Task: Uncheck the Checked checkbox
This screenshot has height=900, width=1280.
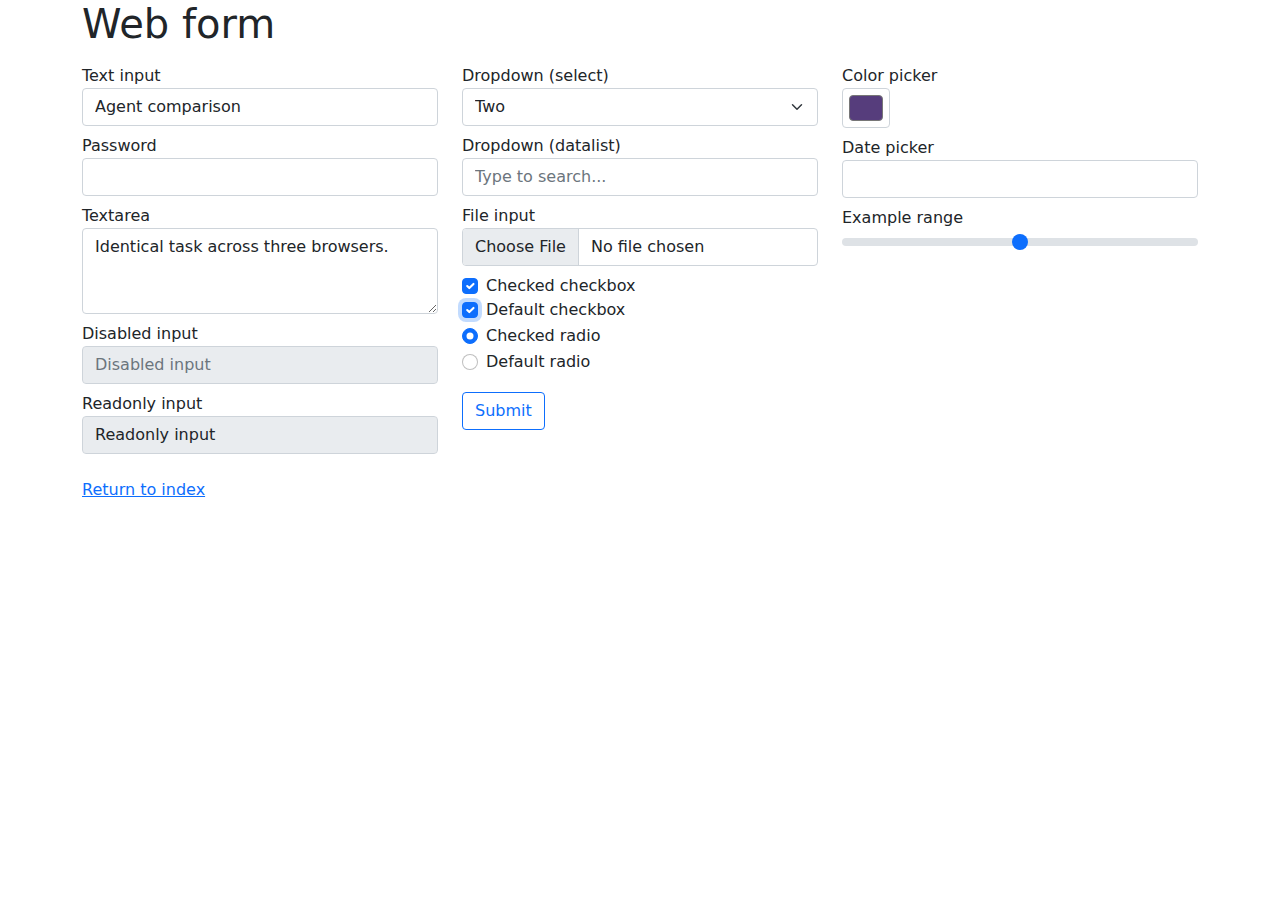Action: point(470,286)
